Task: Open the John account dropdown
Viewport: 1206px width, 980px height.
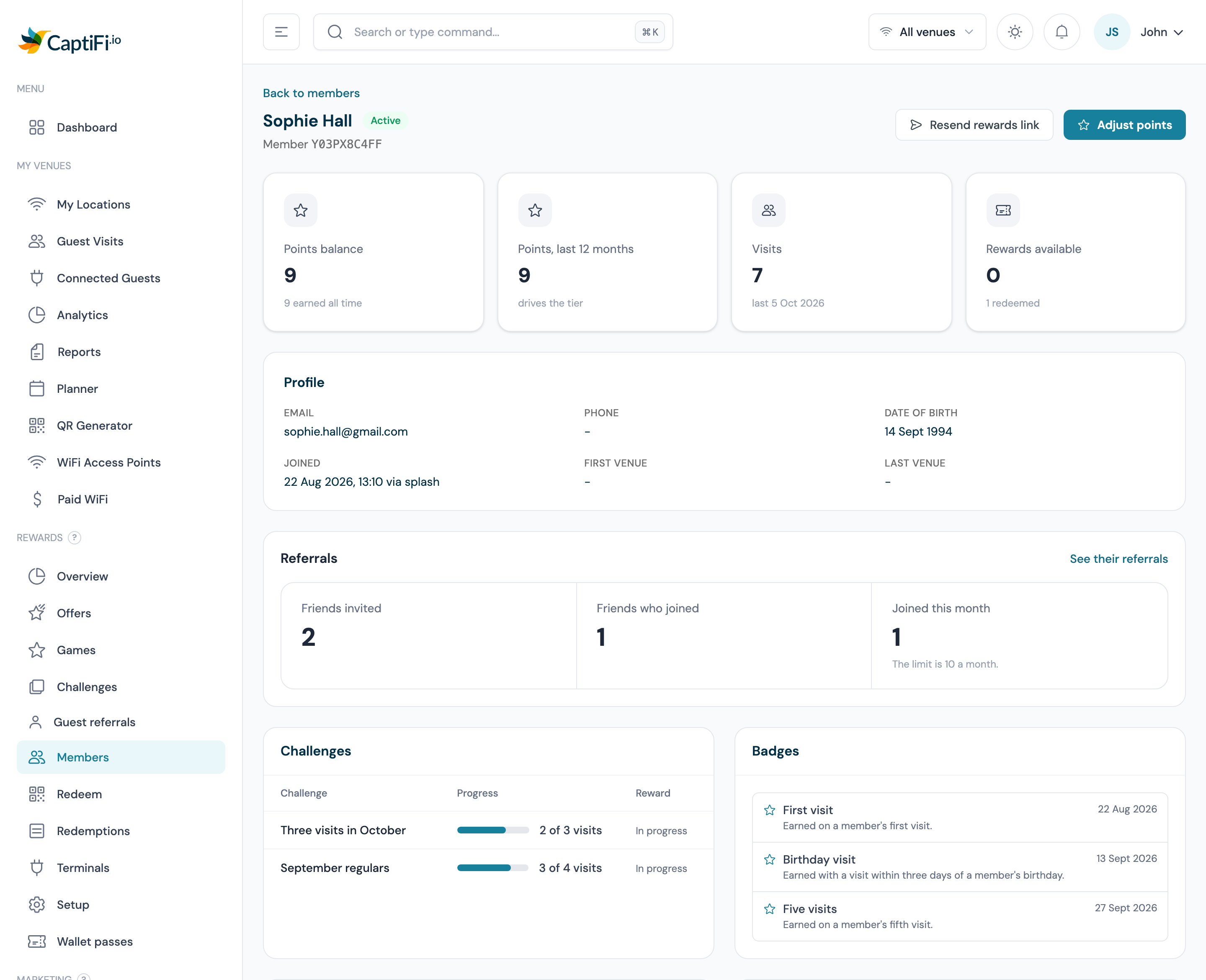Action: coord(1162,32)
